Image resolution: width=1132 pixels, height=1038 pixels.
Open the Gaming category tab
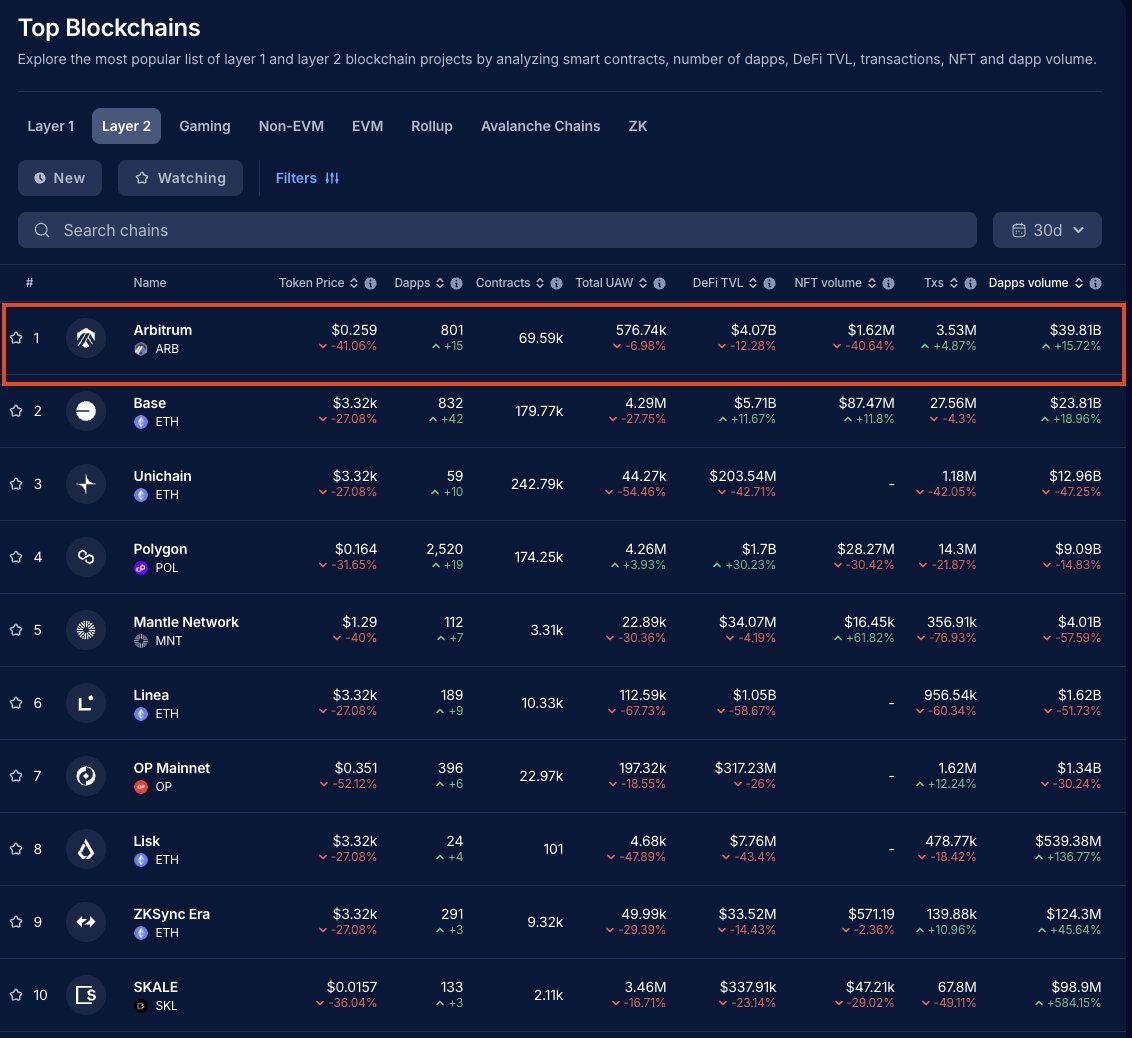(x=204, y=126)
